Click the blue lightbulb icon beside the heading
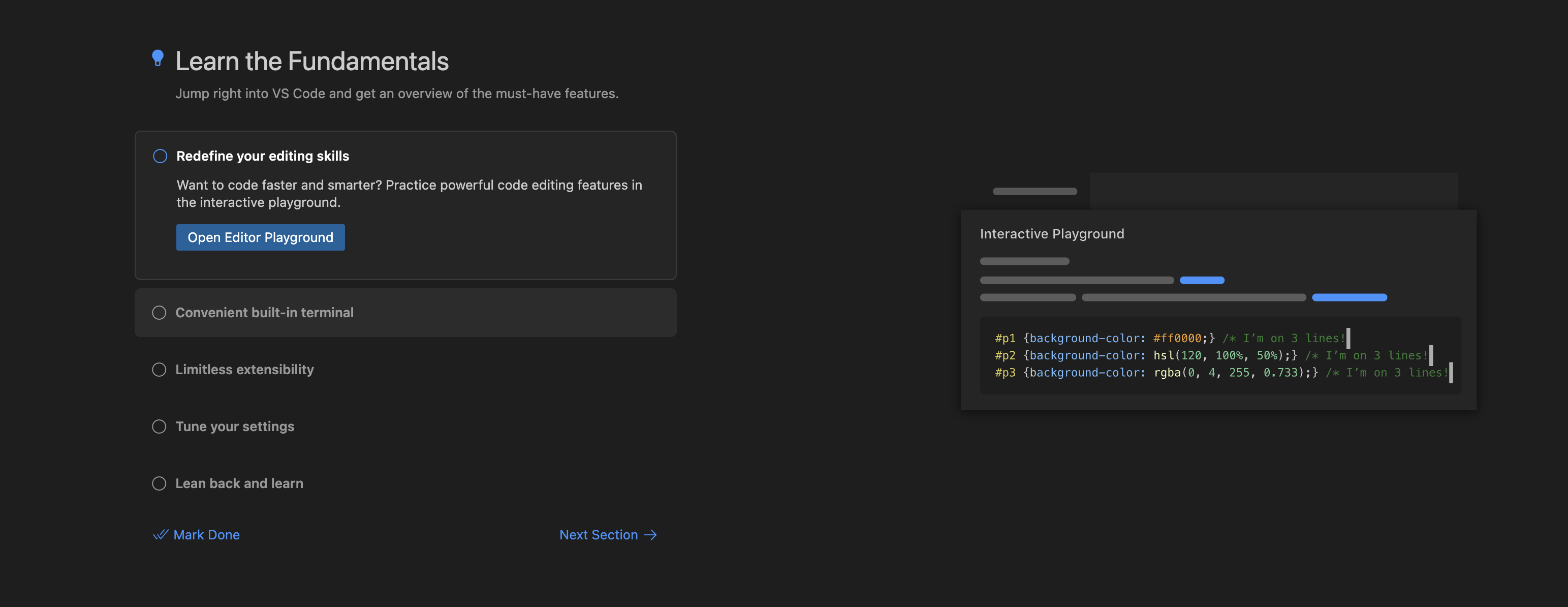The width and height of the screenshot is (1568, 607). 158,58
